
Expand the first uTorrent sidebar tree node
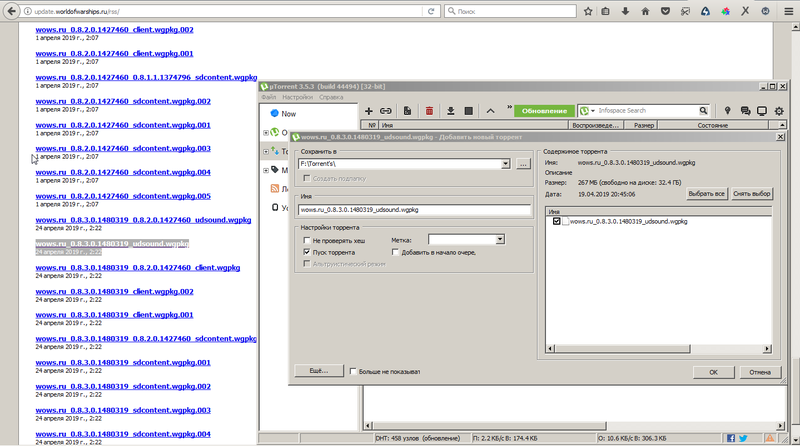(266, 133)
